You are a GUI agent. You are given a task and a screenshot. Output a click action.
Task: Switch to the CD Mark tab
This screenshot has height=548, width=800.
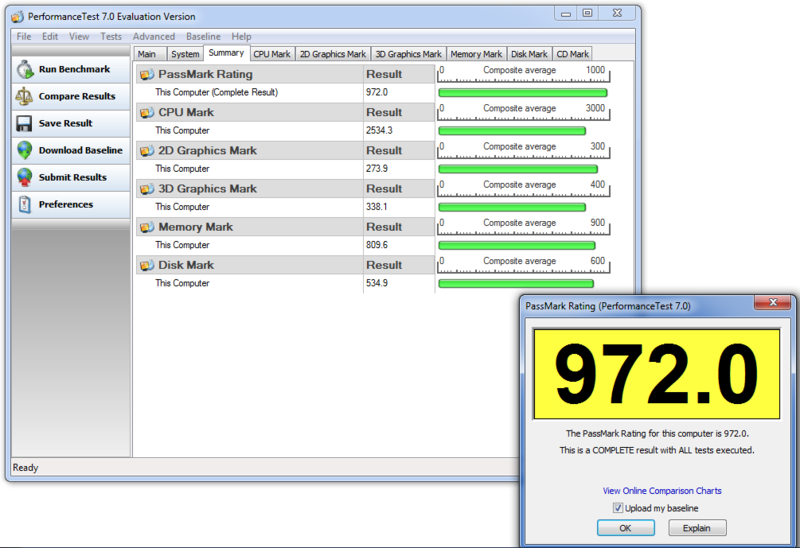tap(572, 54)
